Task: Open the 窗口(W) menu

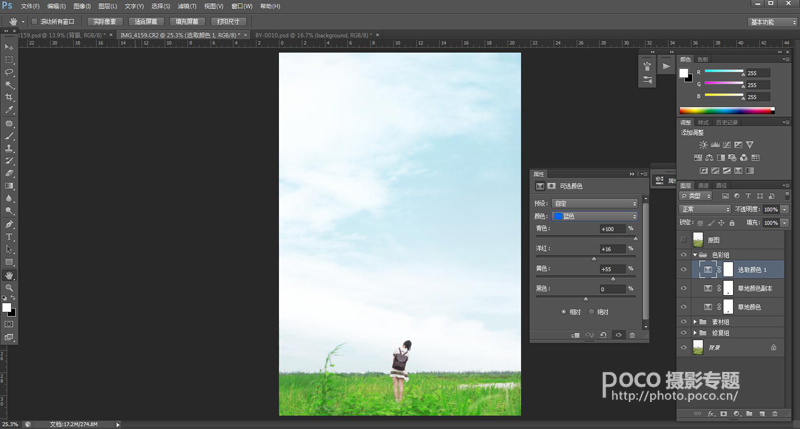Action: pyautogui.click(x=242, y=6)
